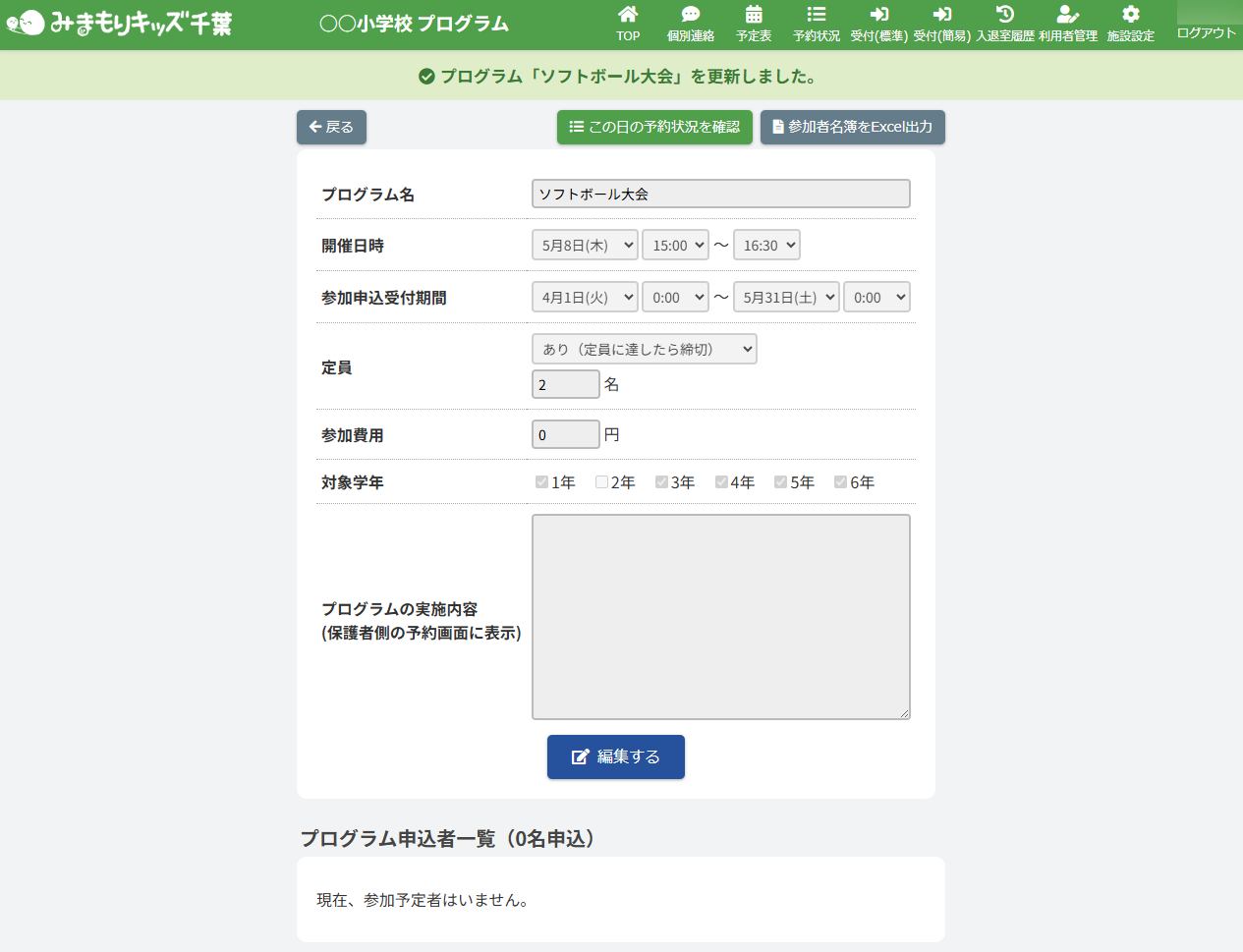Toggle the 1年 grade checkbox
The image size is (1243, 952).
[x=541, y=481]
